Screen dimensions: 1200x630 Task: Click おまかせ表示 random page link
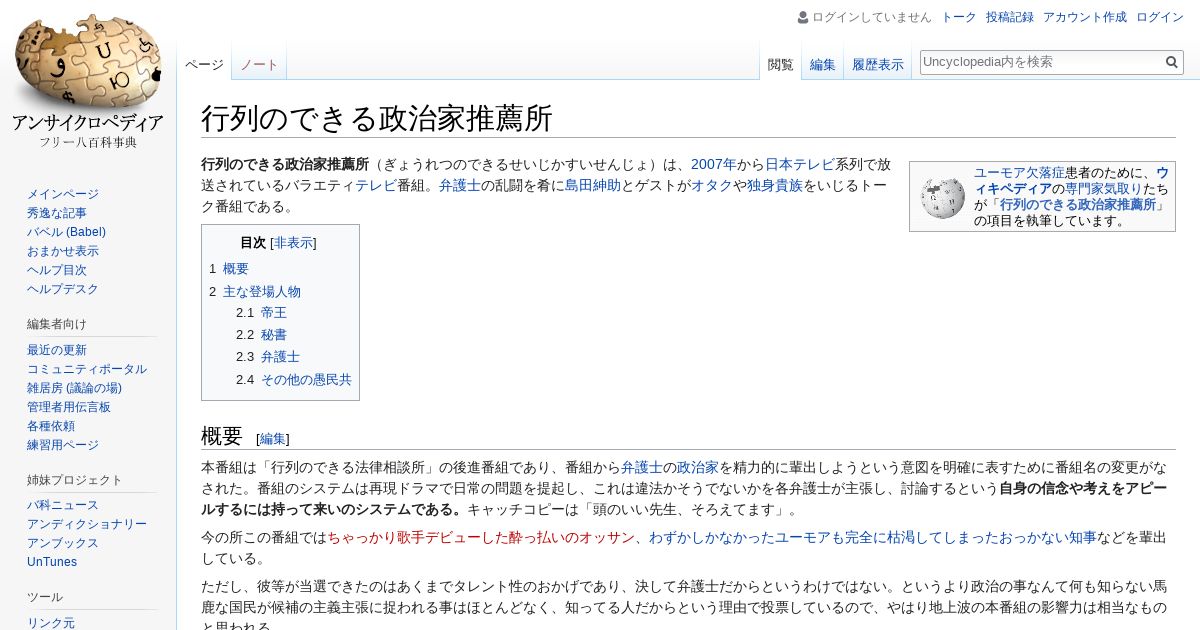[63, 251]
